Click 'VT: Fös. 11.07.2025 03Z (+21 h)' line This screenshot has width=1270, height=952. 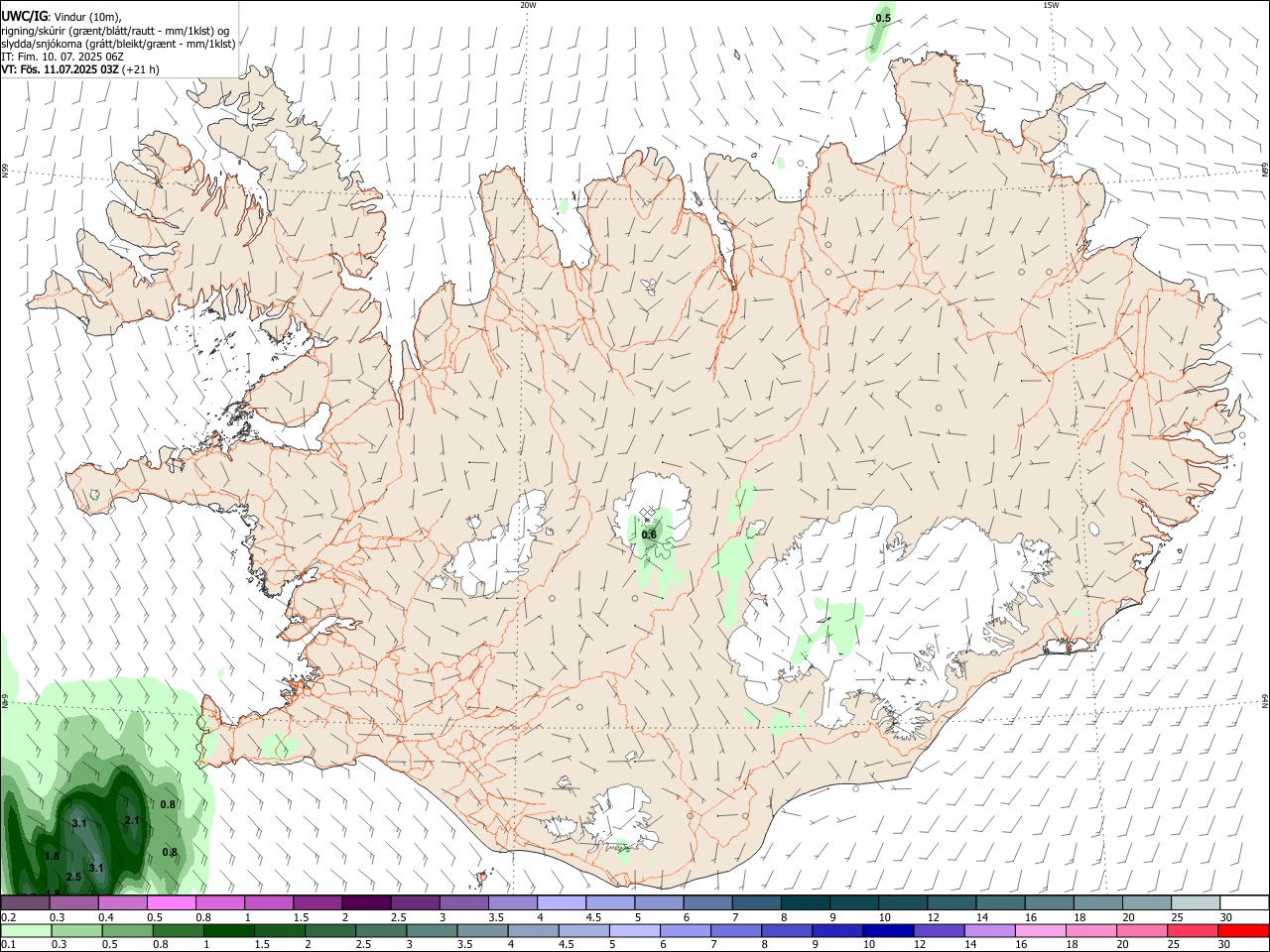point(80,69)
